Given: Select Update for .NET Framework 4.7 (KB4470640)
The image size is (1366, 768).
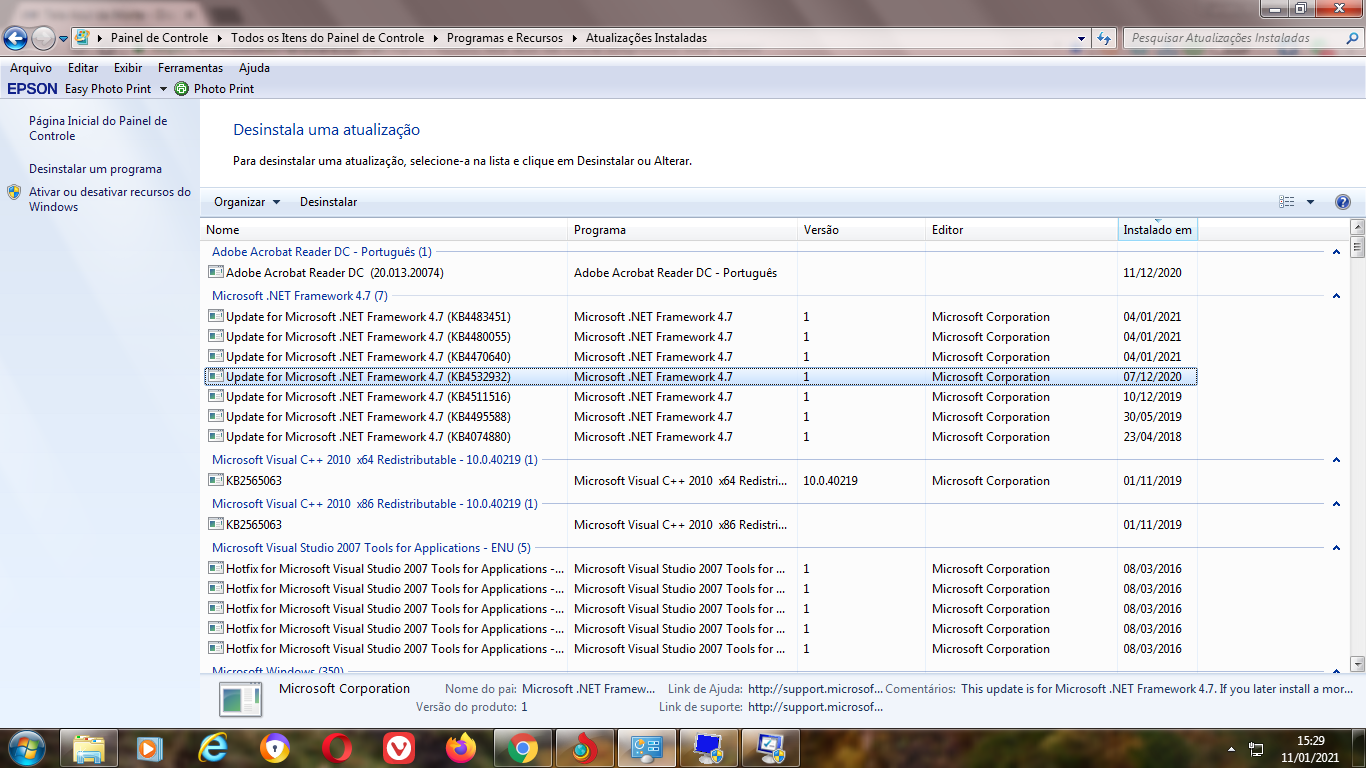Looking at the screenshot, I should pos(700,356).
